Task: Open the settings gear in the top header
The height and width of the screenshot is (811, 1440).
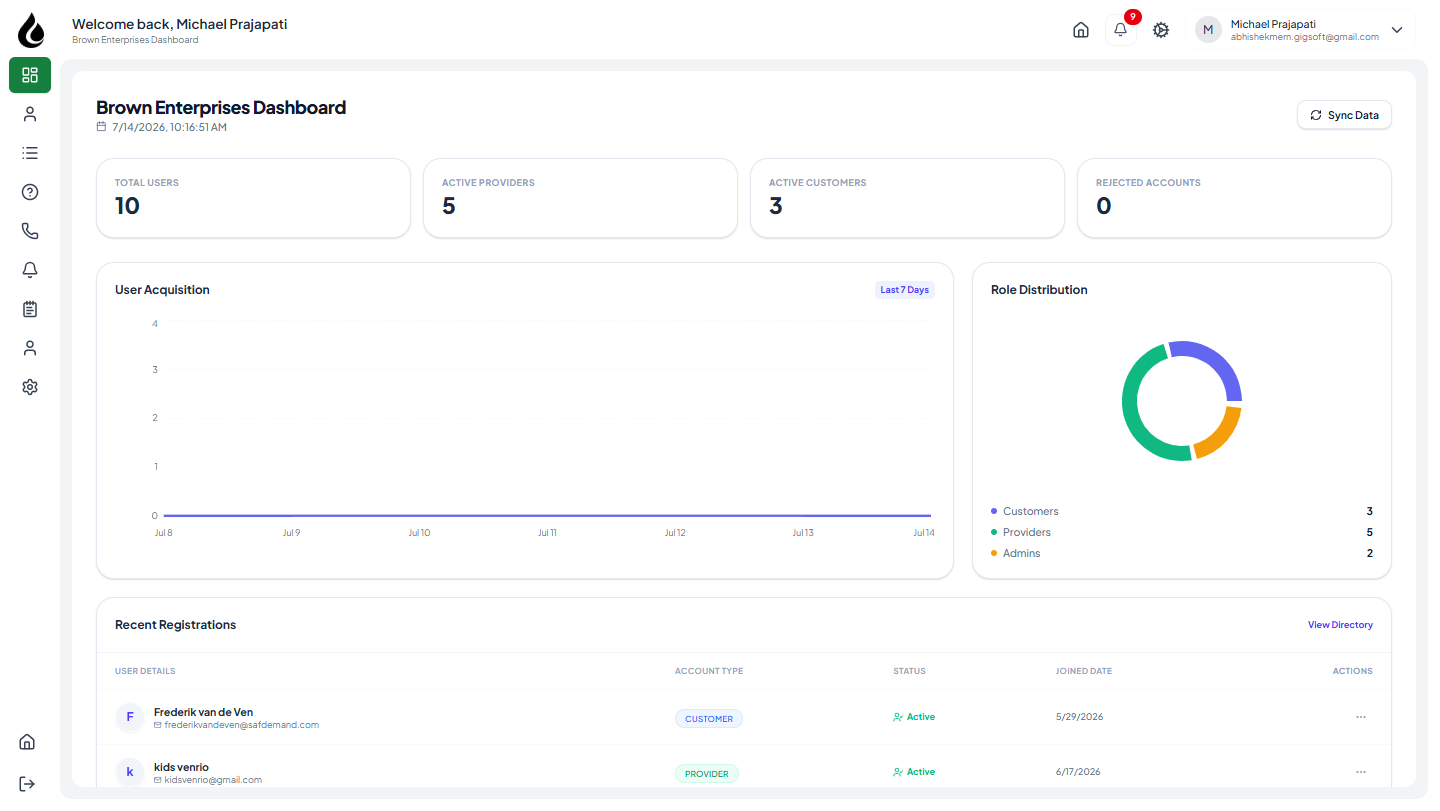Action: [x=1161, y=30]
